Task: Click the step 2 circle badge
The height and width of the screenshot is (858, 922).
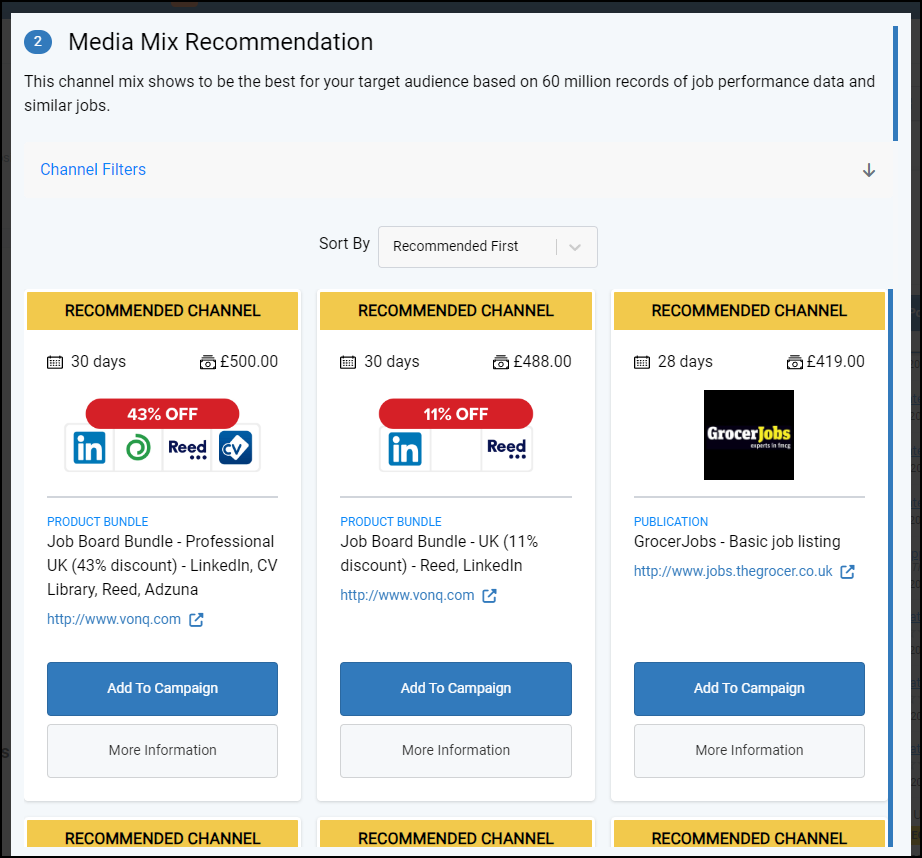Action: click(x=38, y=42)
